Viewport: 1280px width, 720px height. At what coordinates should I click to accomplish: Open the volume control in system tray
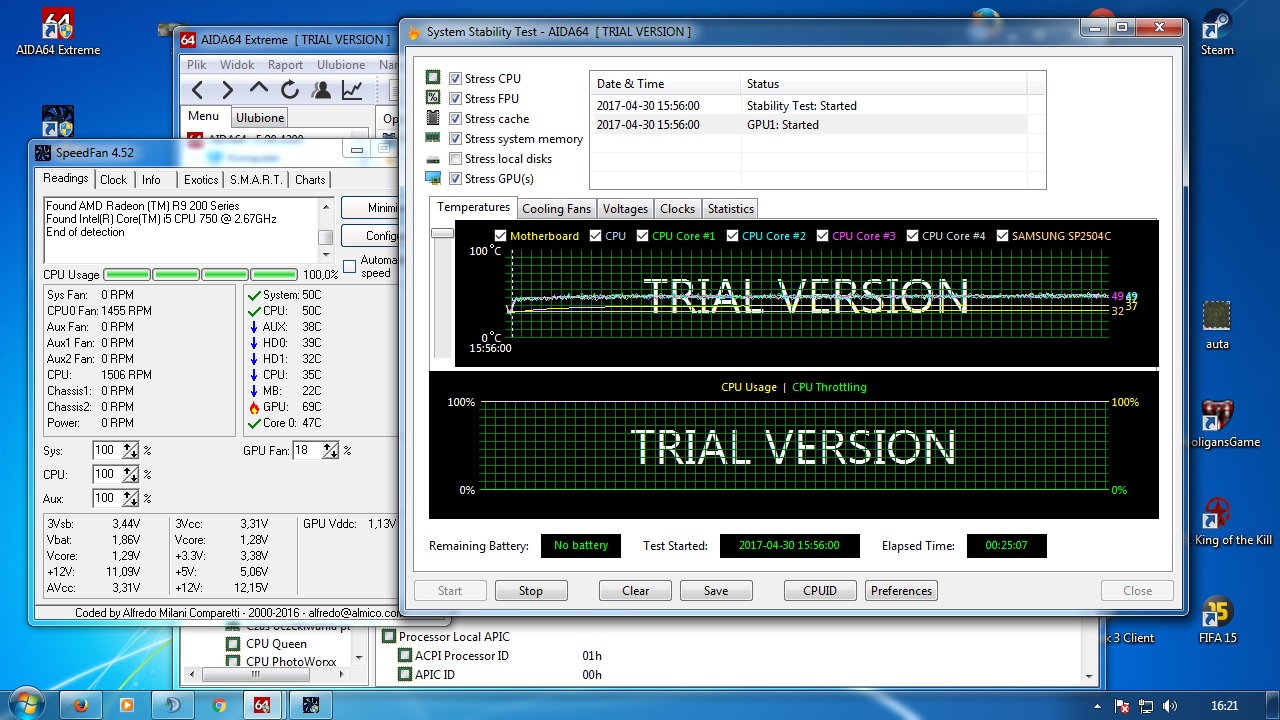tap(1169, 706)
